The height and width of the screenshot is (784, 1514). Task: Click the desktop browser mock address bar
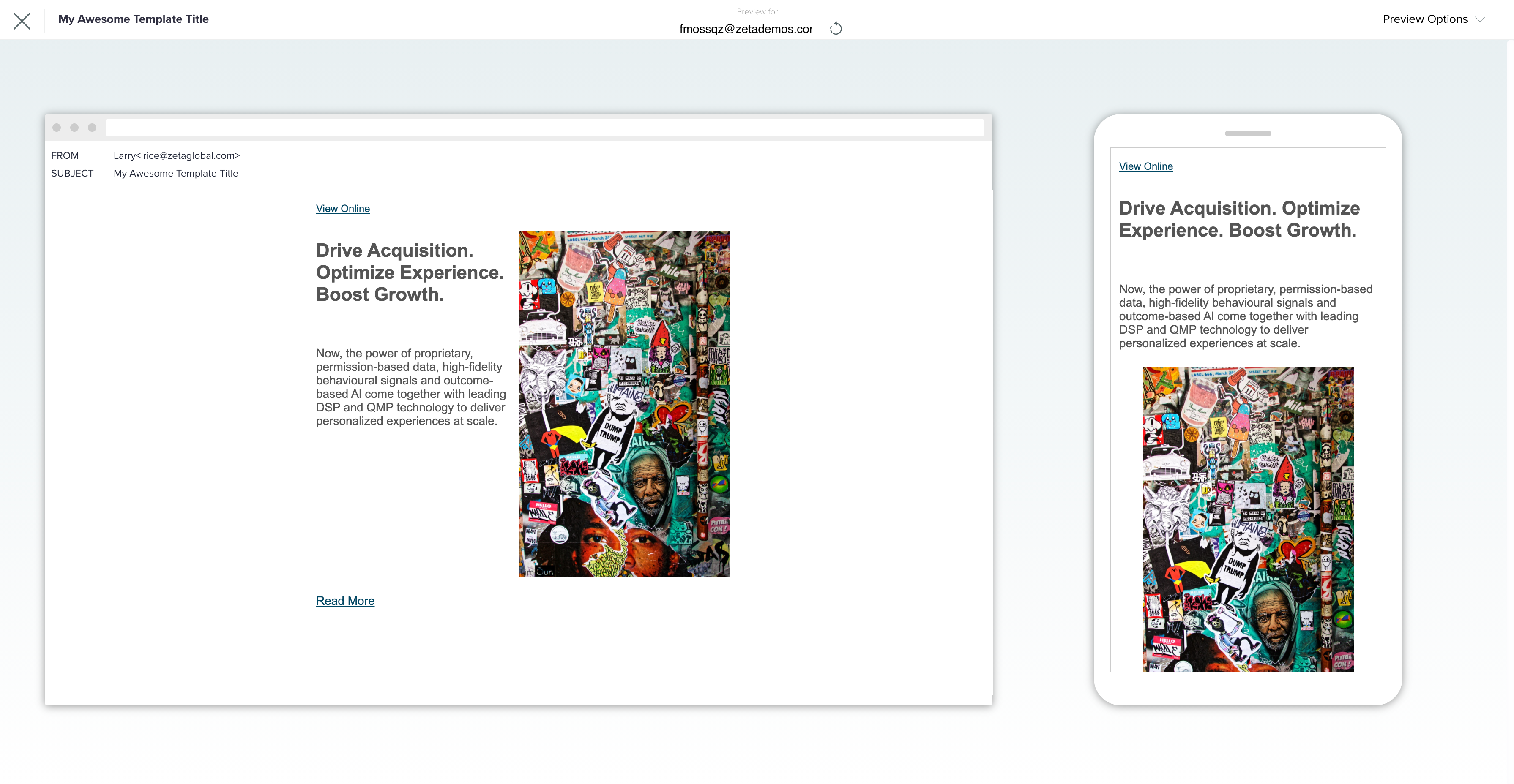click(x=544, y=128)
